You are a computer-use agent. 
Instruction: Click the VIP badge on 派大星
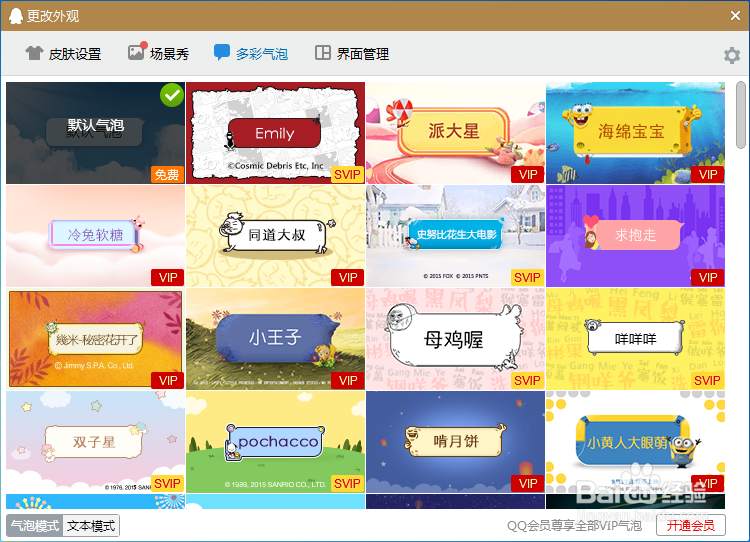point(528,175)
